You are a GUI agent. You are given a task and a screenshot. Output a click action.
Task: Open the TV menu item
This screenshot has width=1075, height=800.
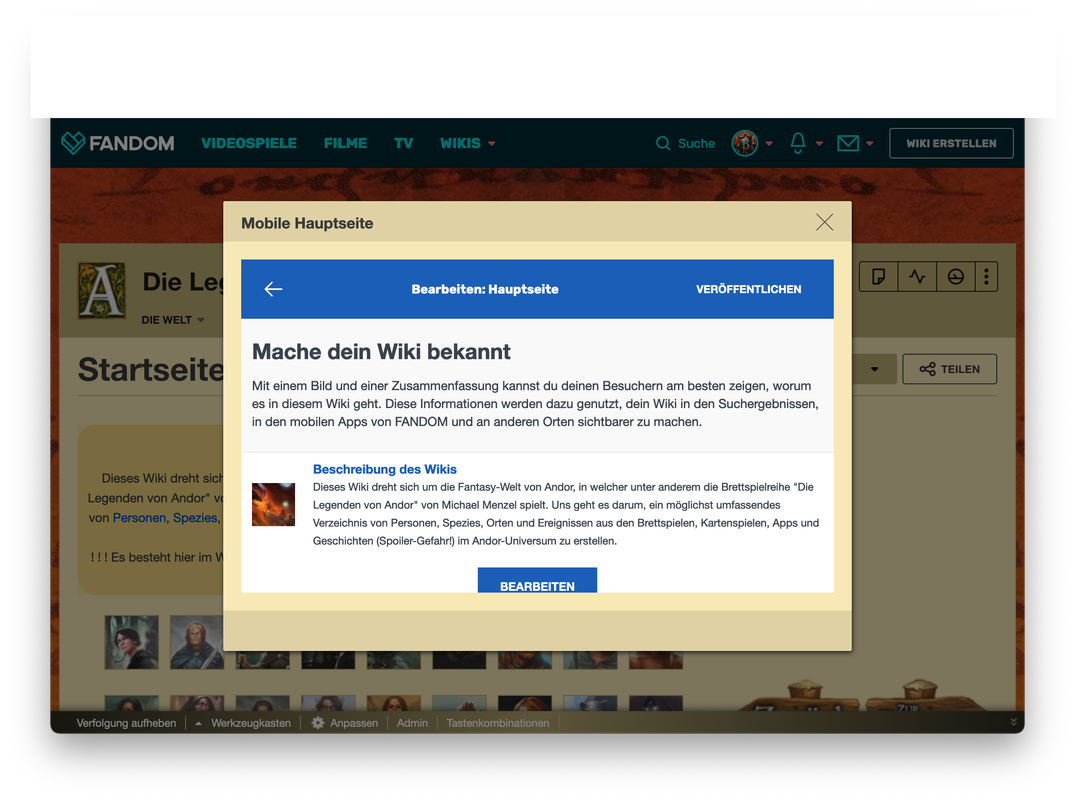pyautogui.click(x=404, y=143)
